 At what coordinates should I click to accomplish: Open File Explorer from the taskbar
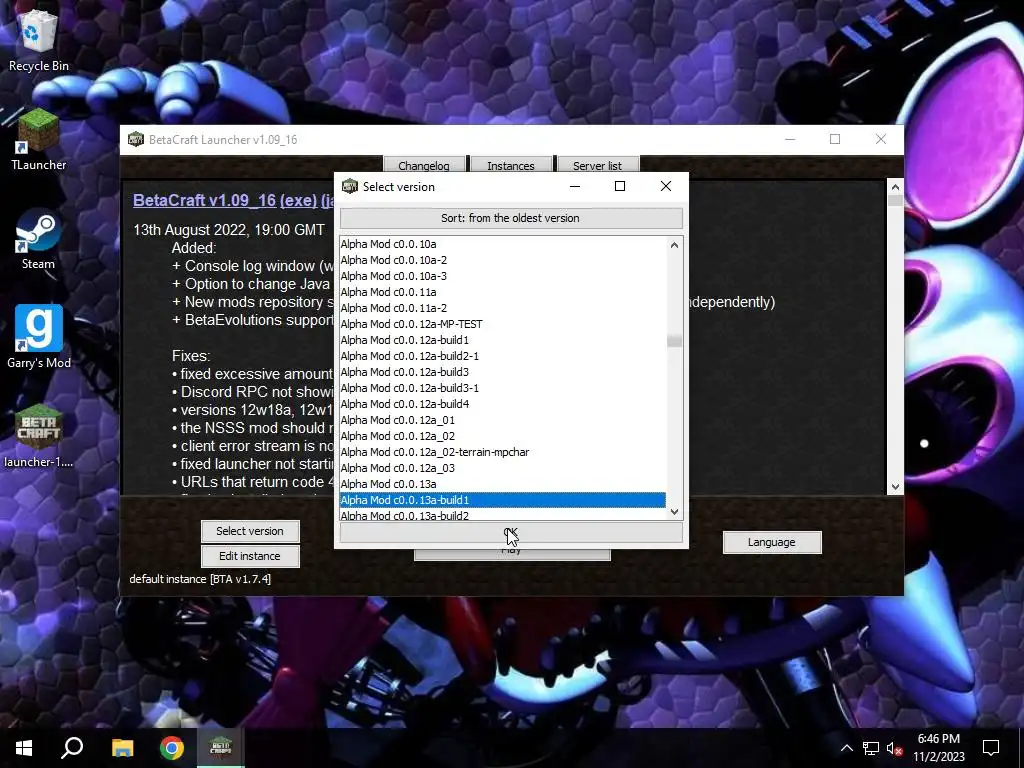point(122,748)
